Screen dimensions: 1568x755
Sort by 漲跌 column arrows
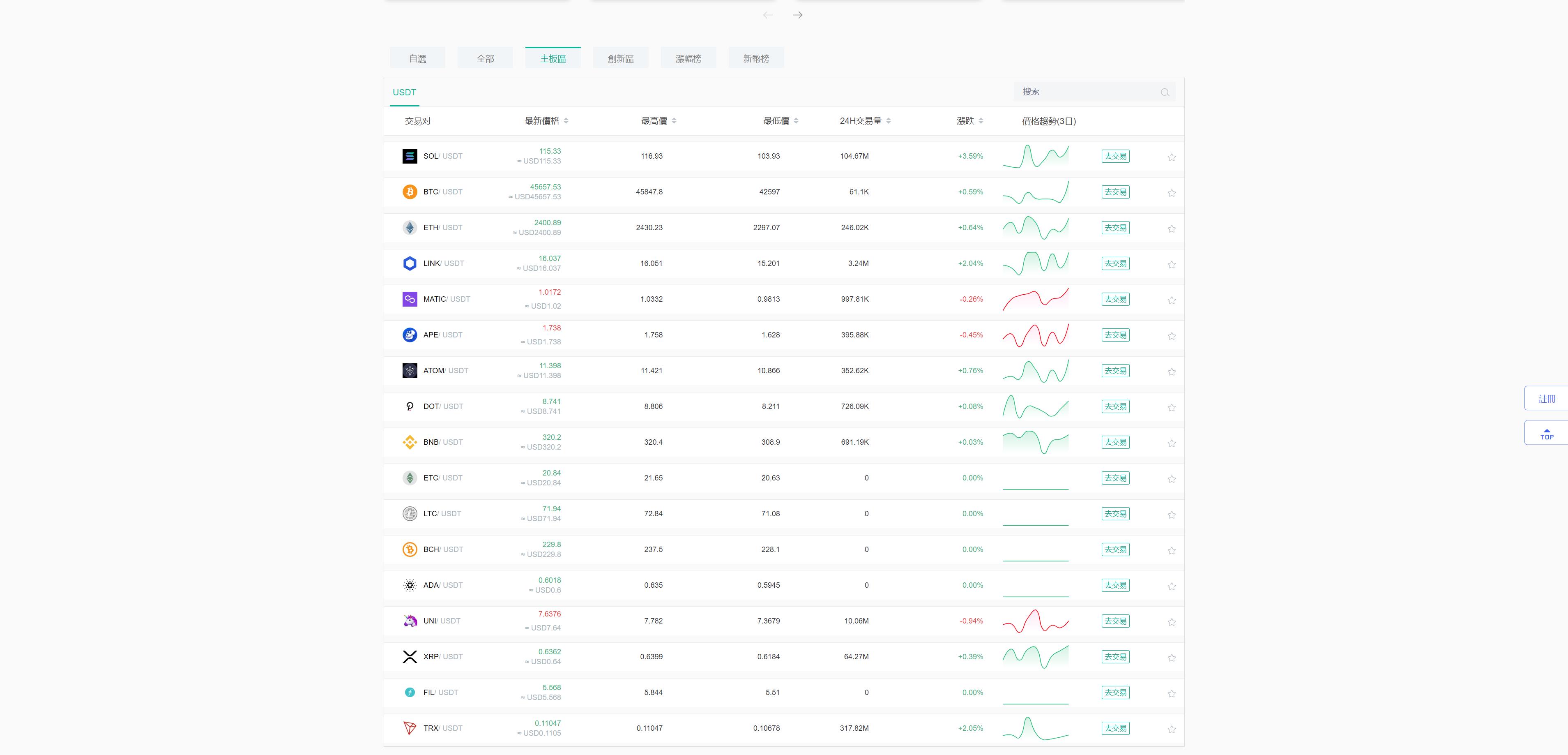981,121
